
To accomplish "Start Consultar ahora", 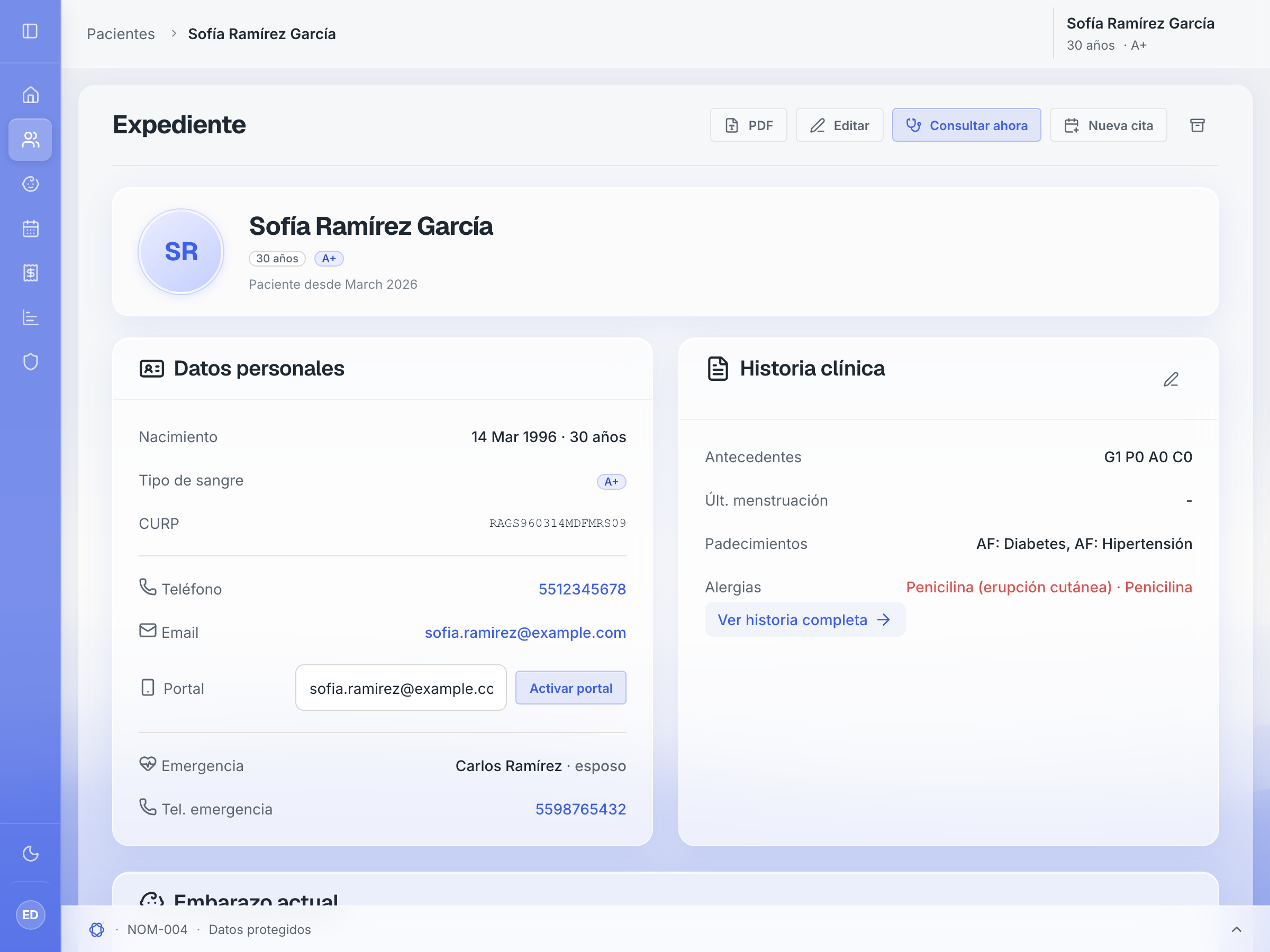I will point(966,125).
